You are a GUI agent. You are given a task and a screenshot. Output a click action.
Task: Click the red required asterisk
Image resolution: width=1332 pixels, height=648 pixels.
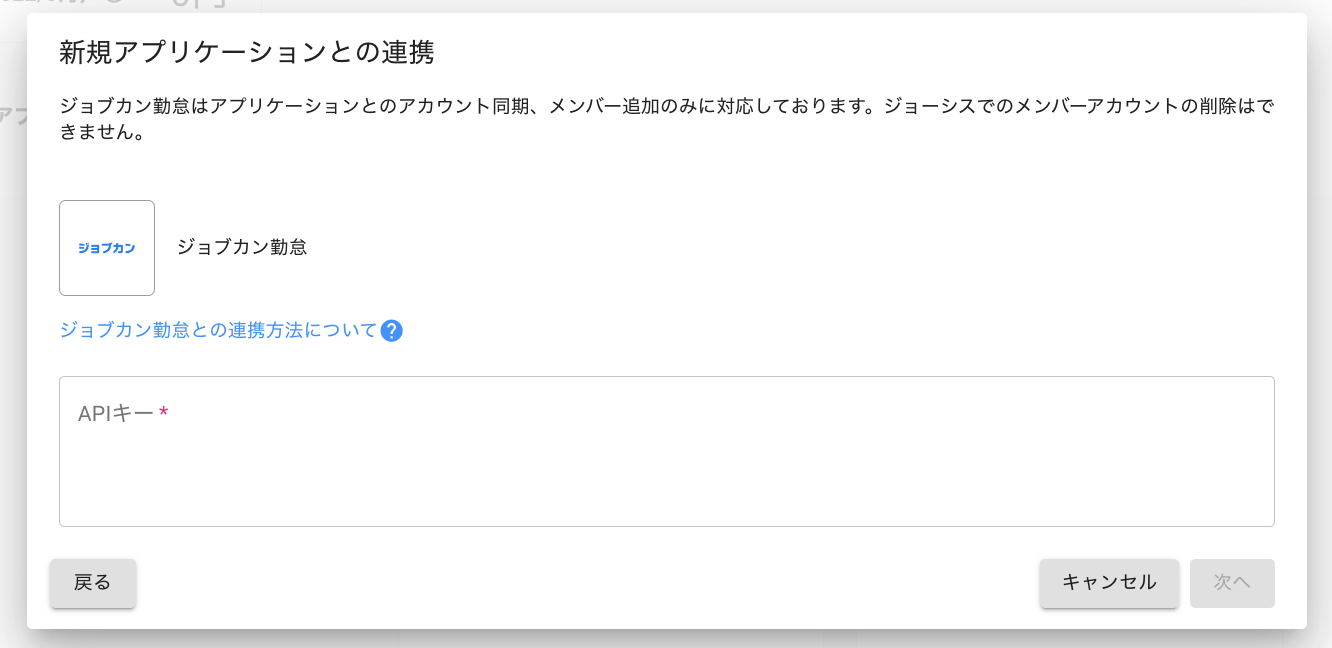163,412
